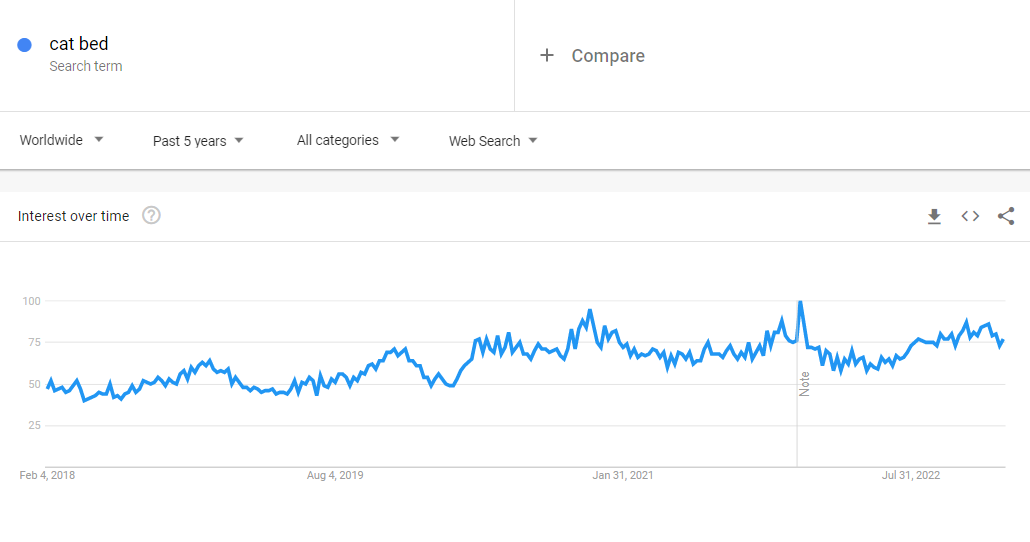
Task: Open the All categories dropdown
Action: point(348,140)
